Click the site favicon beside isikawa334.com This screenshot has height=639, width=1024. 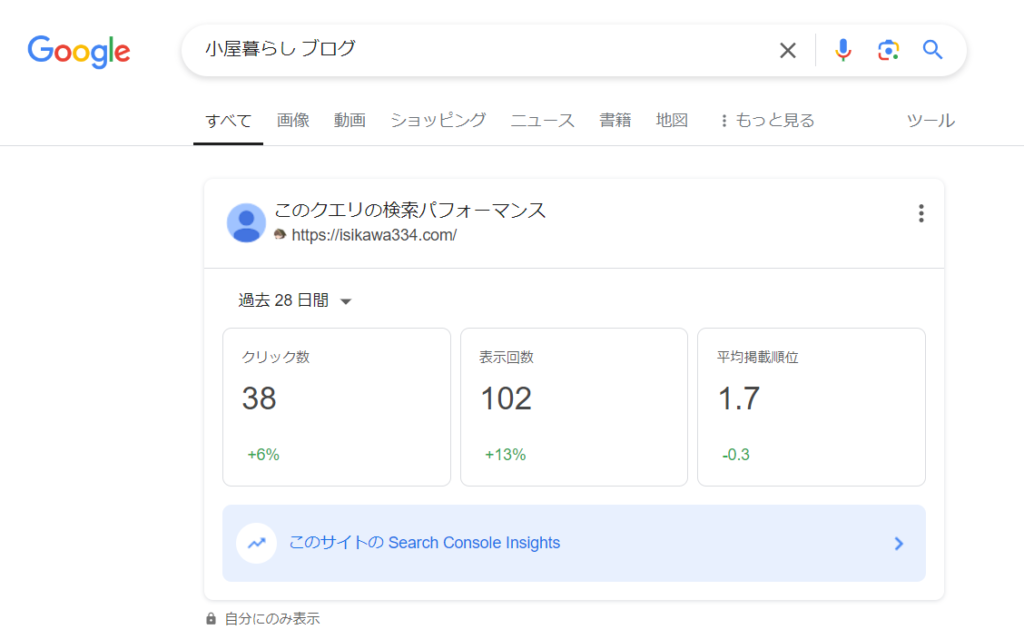[280, 235]
